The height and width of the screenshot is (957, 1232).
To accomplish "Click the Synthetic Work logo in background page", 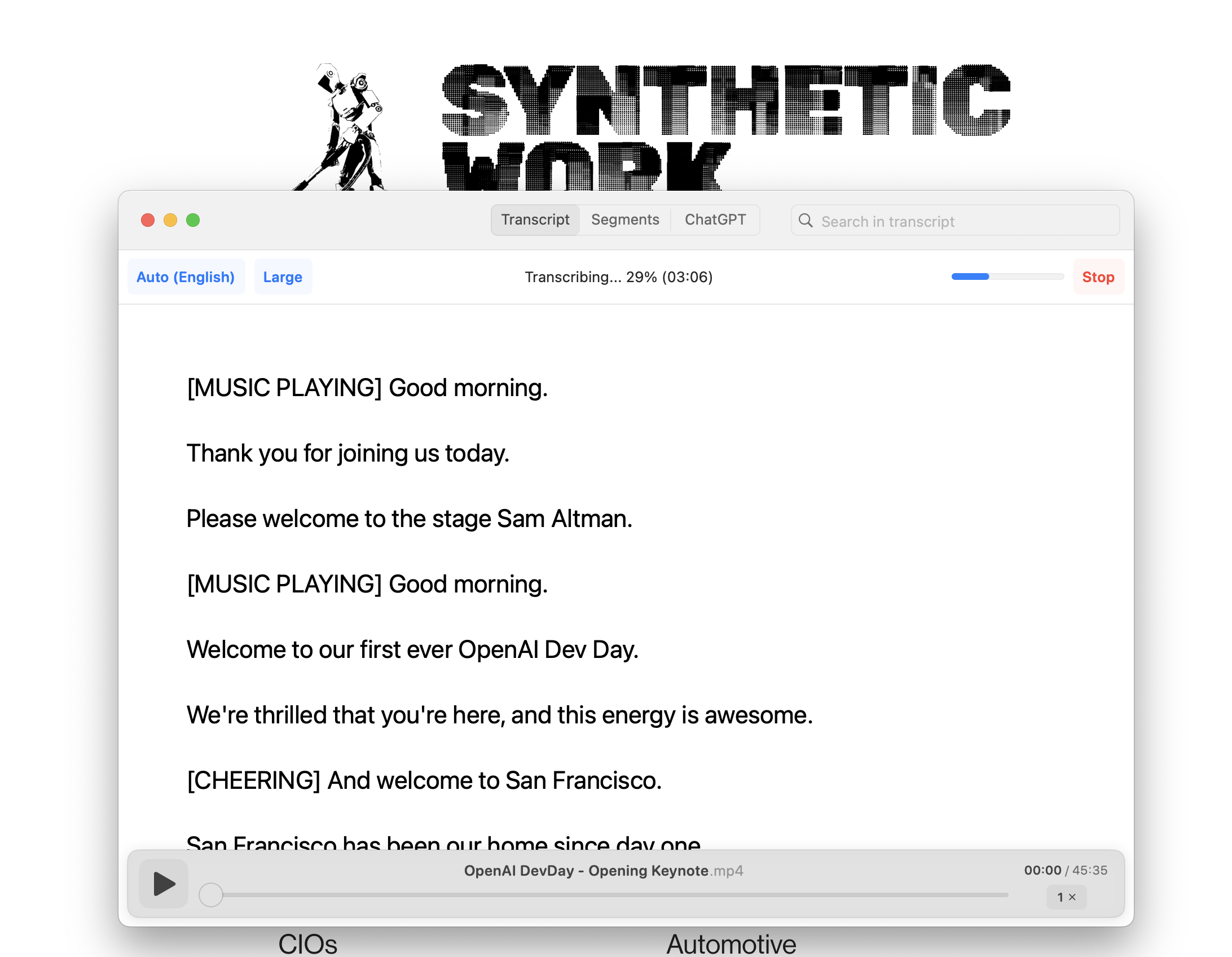I will click(x=652, y=127).
